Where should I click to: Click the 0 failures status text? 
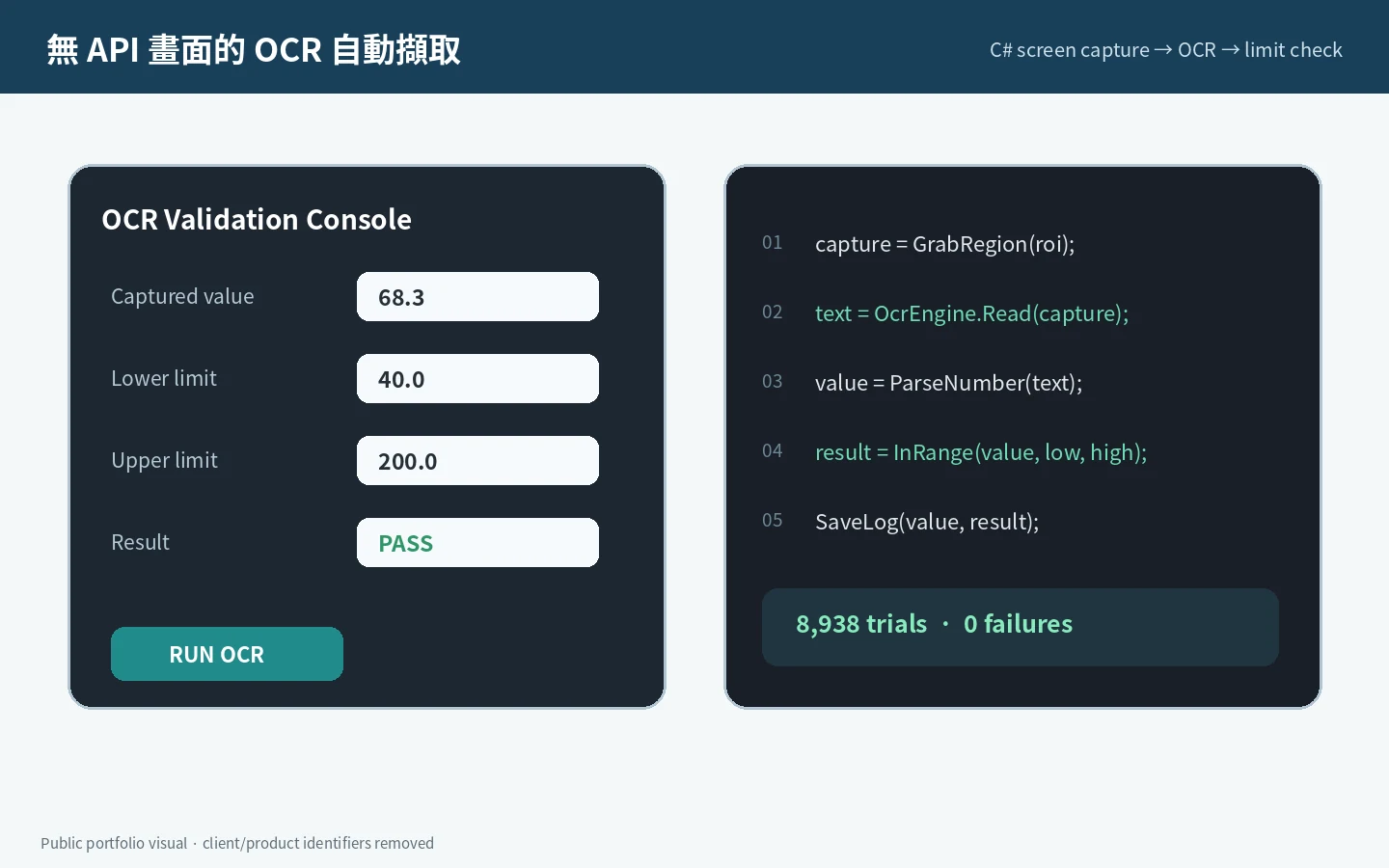point(1018,624)
